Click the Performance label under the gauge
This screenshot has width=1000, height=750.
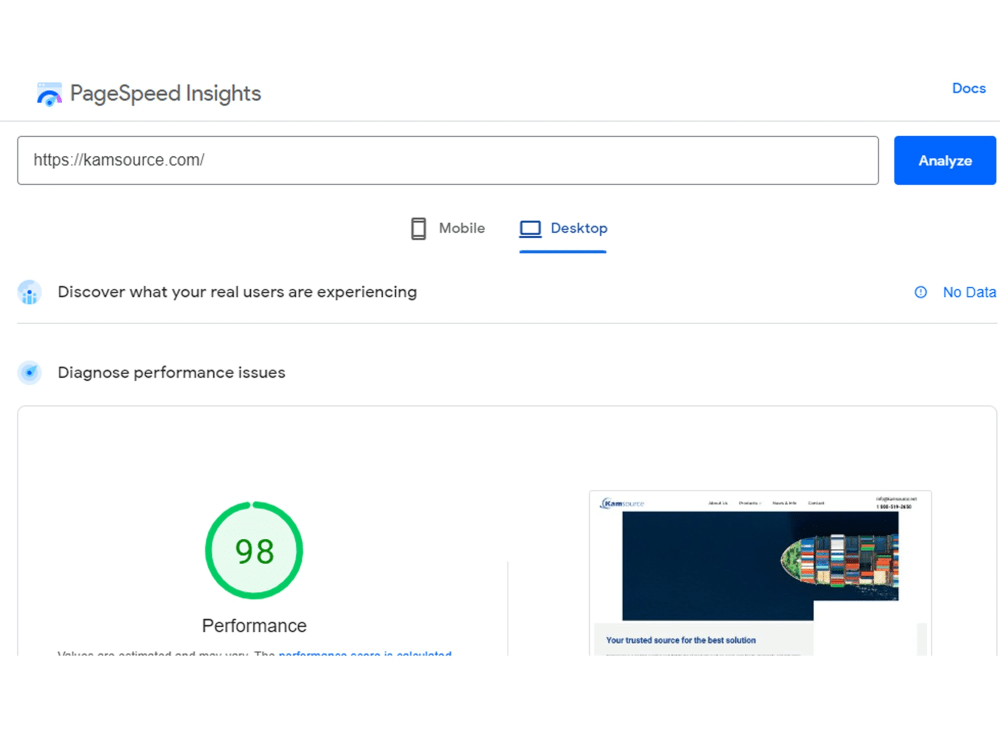[x=254, y=626]
